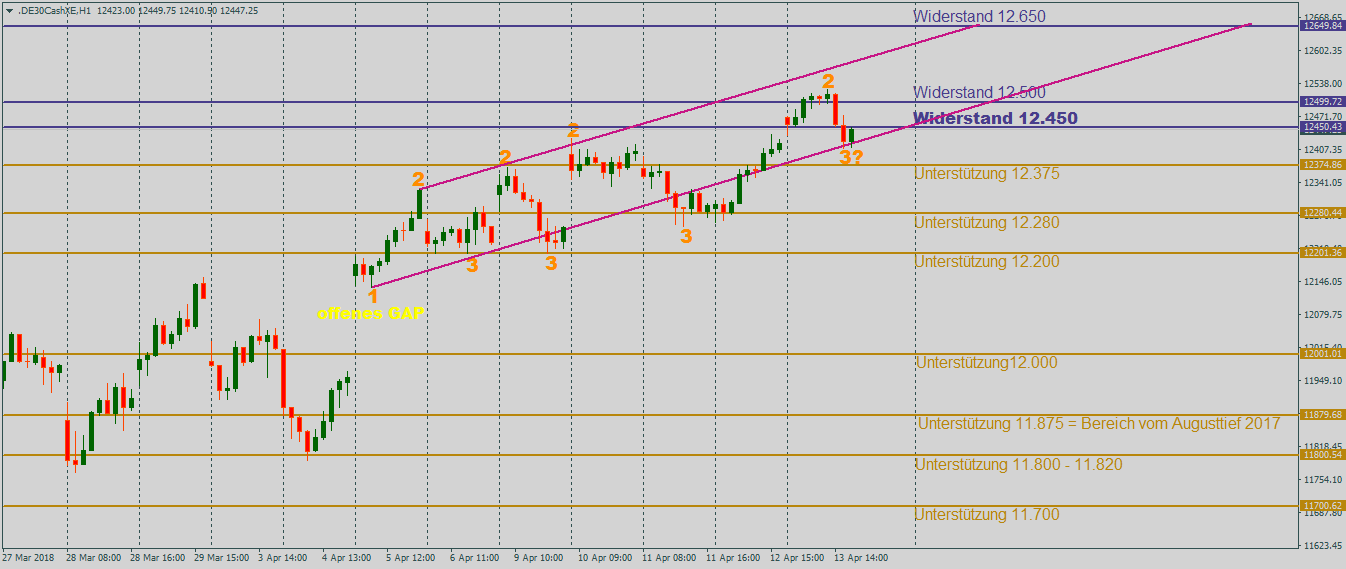
Task: Click the chart menu triangle beside .DE30Cash
Action: click(x=9, y=10)
